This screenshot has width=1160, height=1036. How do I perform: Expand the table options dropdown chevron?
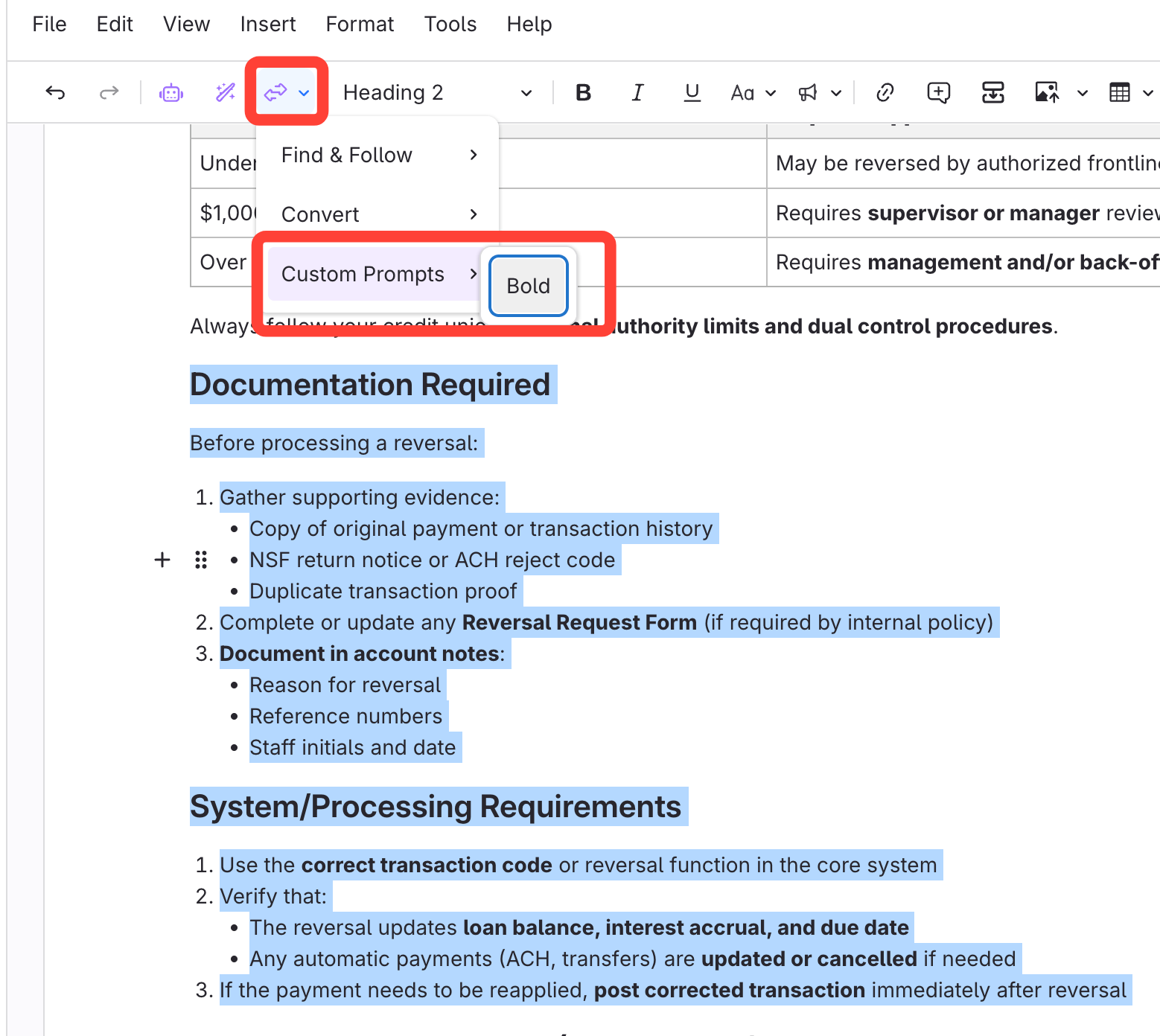pyautogui.click(x=1148, y=93)
